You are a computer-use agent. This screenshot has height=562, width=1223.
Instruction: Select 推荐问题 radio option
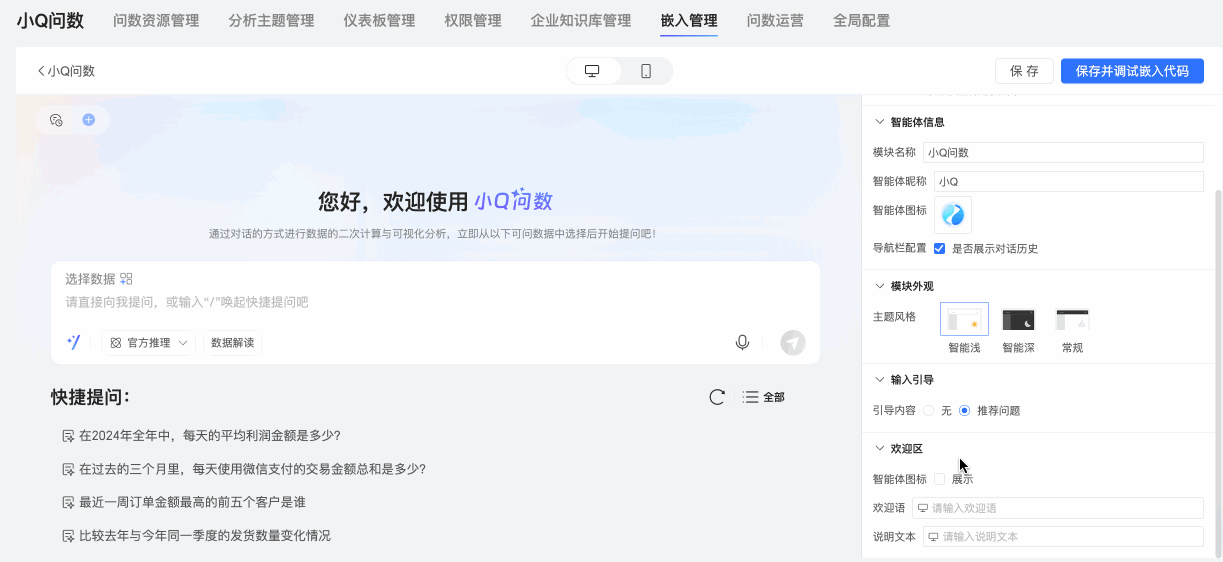[964, 410]
